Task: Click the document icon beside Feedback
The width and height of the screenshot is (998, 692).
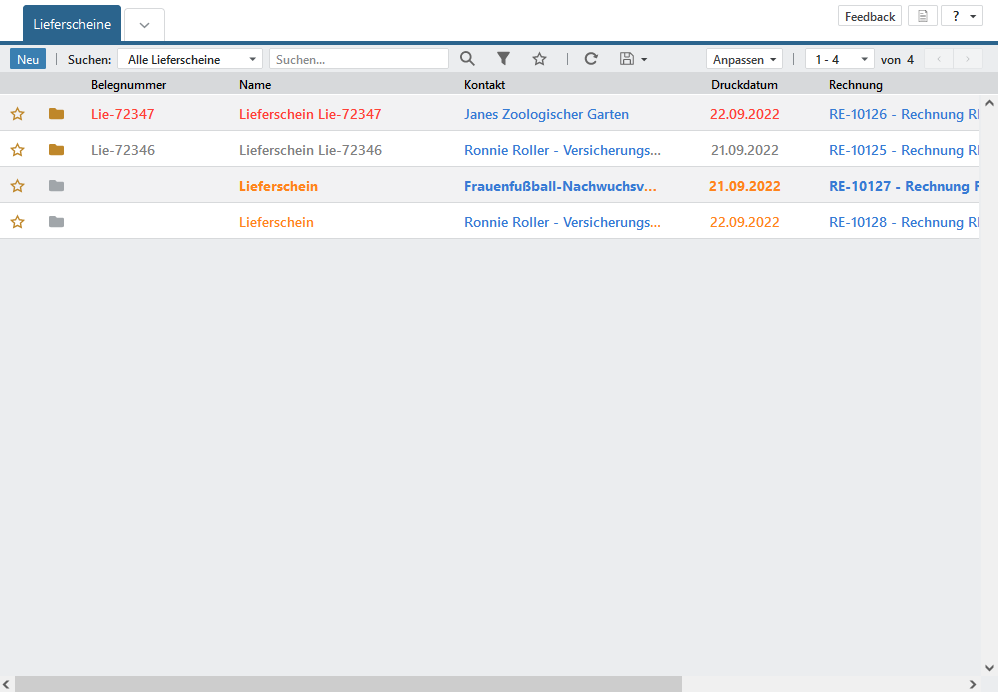Action: click(922, 16)
